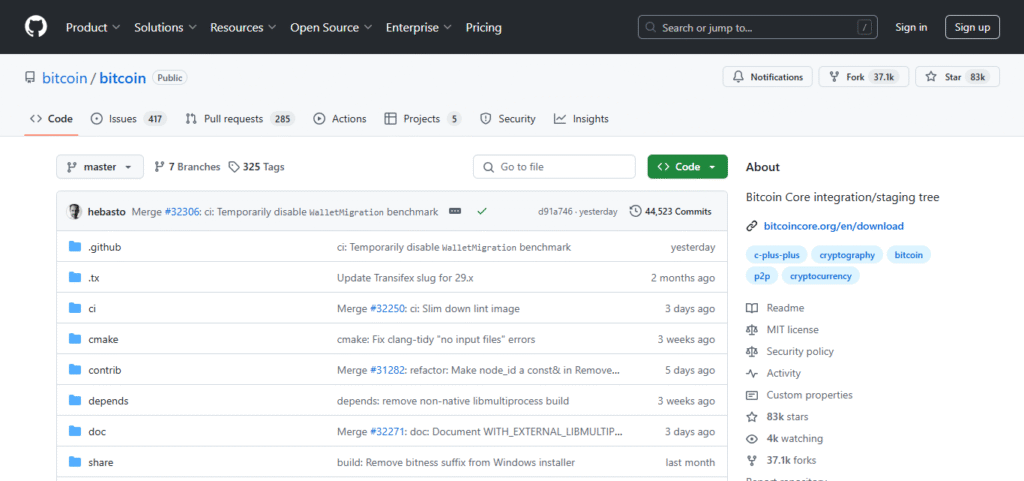The width and height of the screenshot is (1024, 481).
Task: Select the bitcoin topic tag
Action: (x=908, y=255)
